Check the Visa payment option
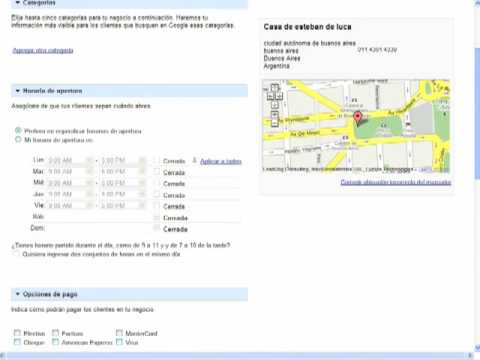The height and width of the screenshot is (360, 480). pyautogui.click(x=119, y=342)
